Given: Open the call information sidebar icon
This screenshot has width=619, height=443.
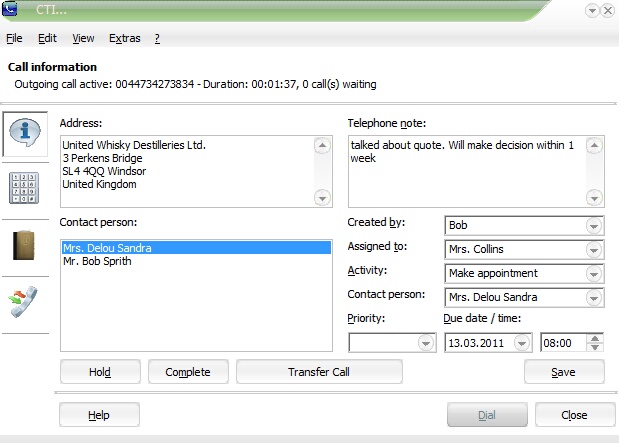Looking at the screenshot, I should tap(24, 133).
